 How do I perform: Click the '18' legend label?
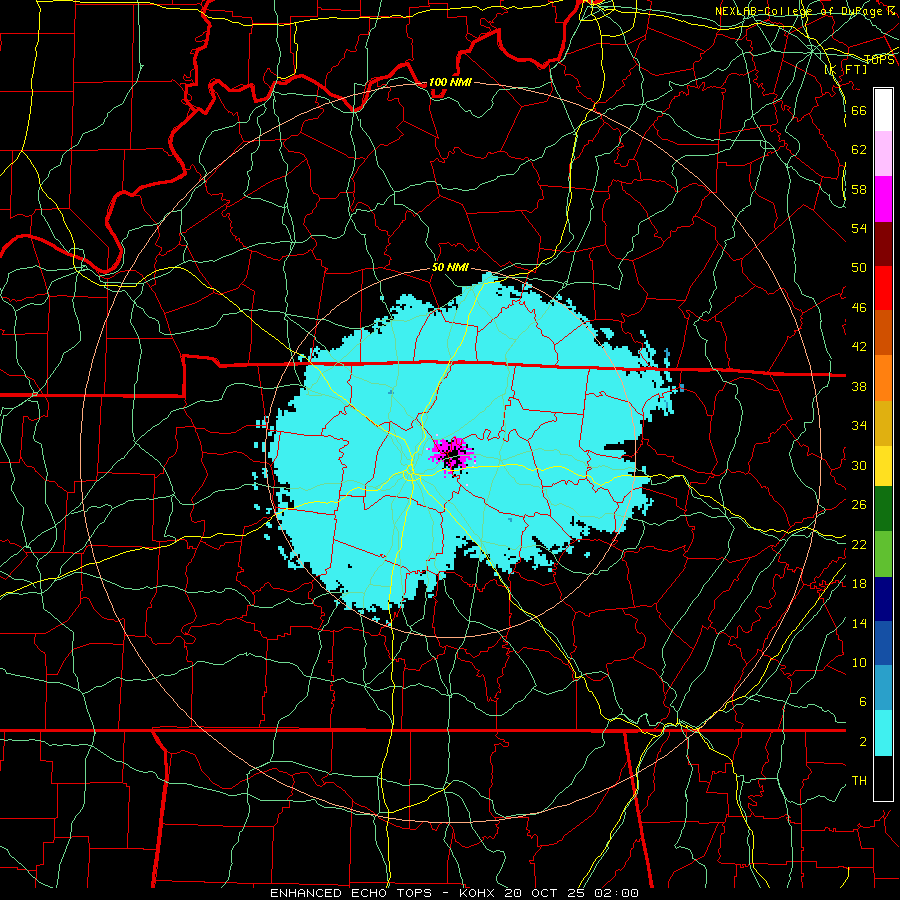[x=859, y=583]
